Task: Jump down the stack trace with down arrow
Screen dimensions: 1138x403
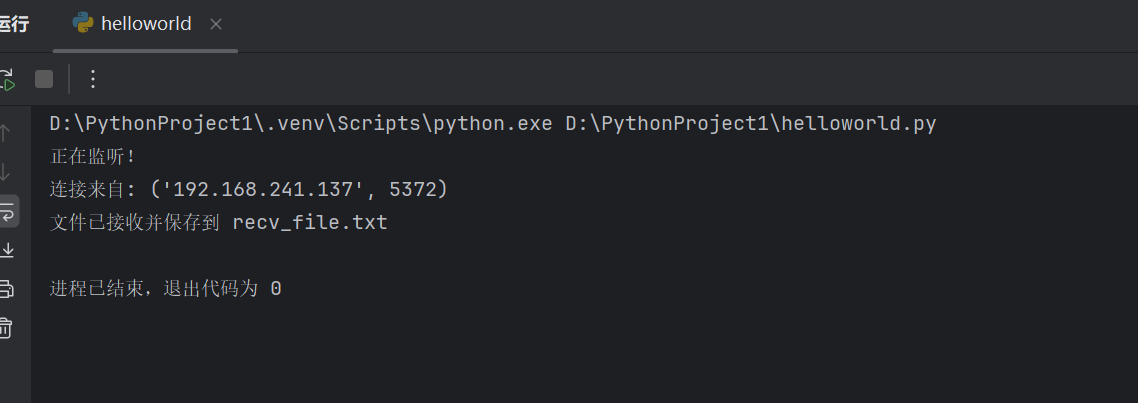Action: pos(5,172)
